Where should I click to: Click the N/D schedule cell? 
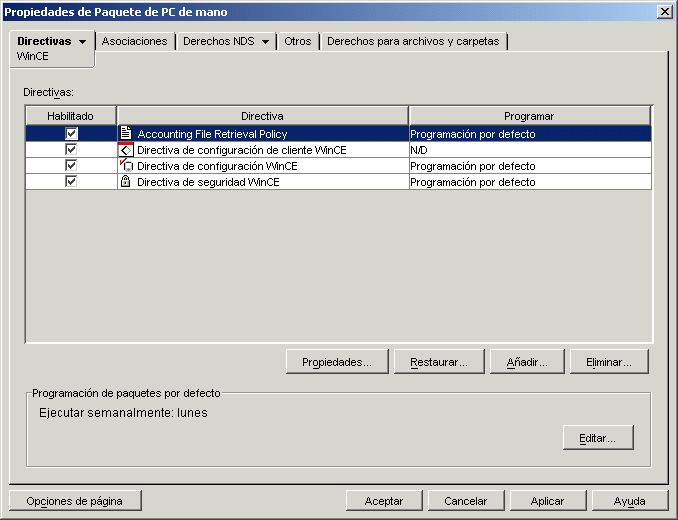(530, 150)
